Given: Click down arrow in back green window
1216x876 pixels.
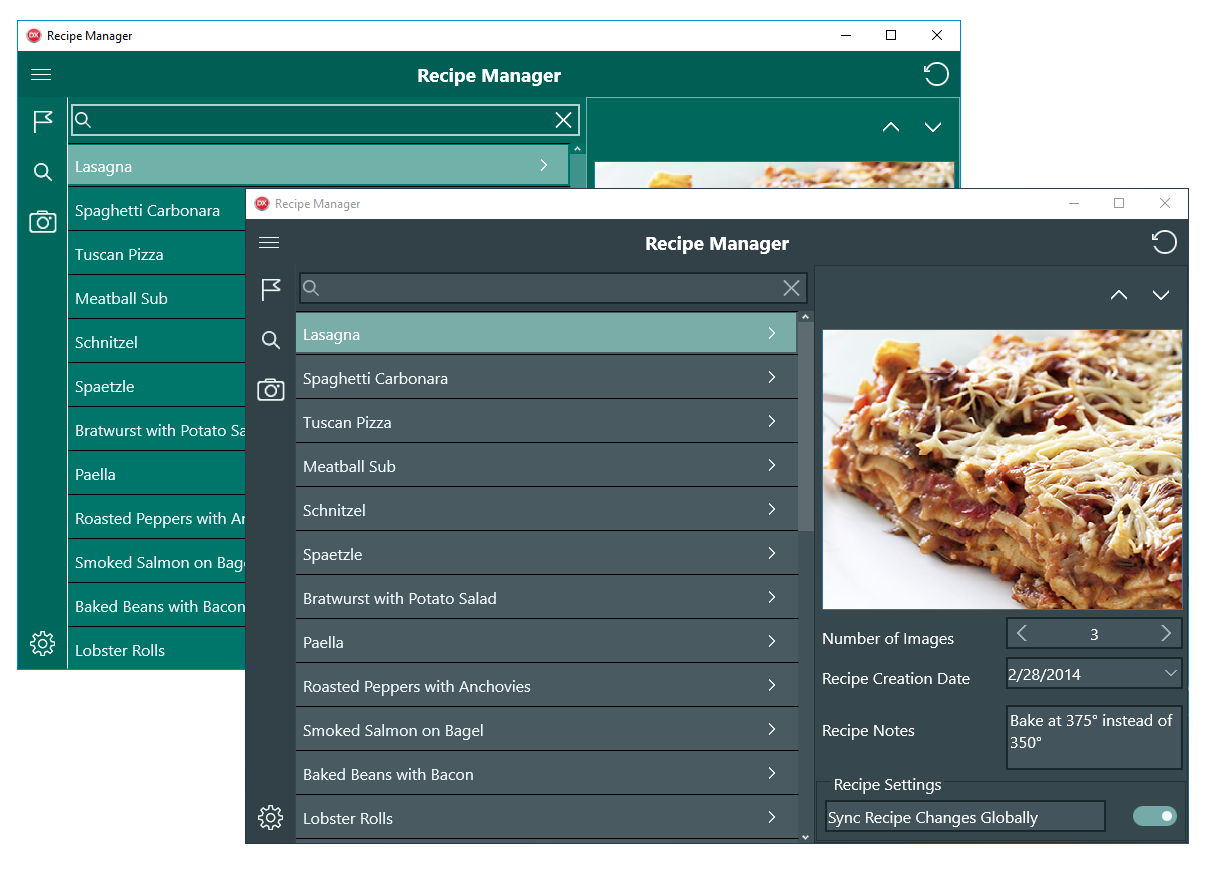Looking at the screenshot, I should pyautogui.click(x=933, y=127).
